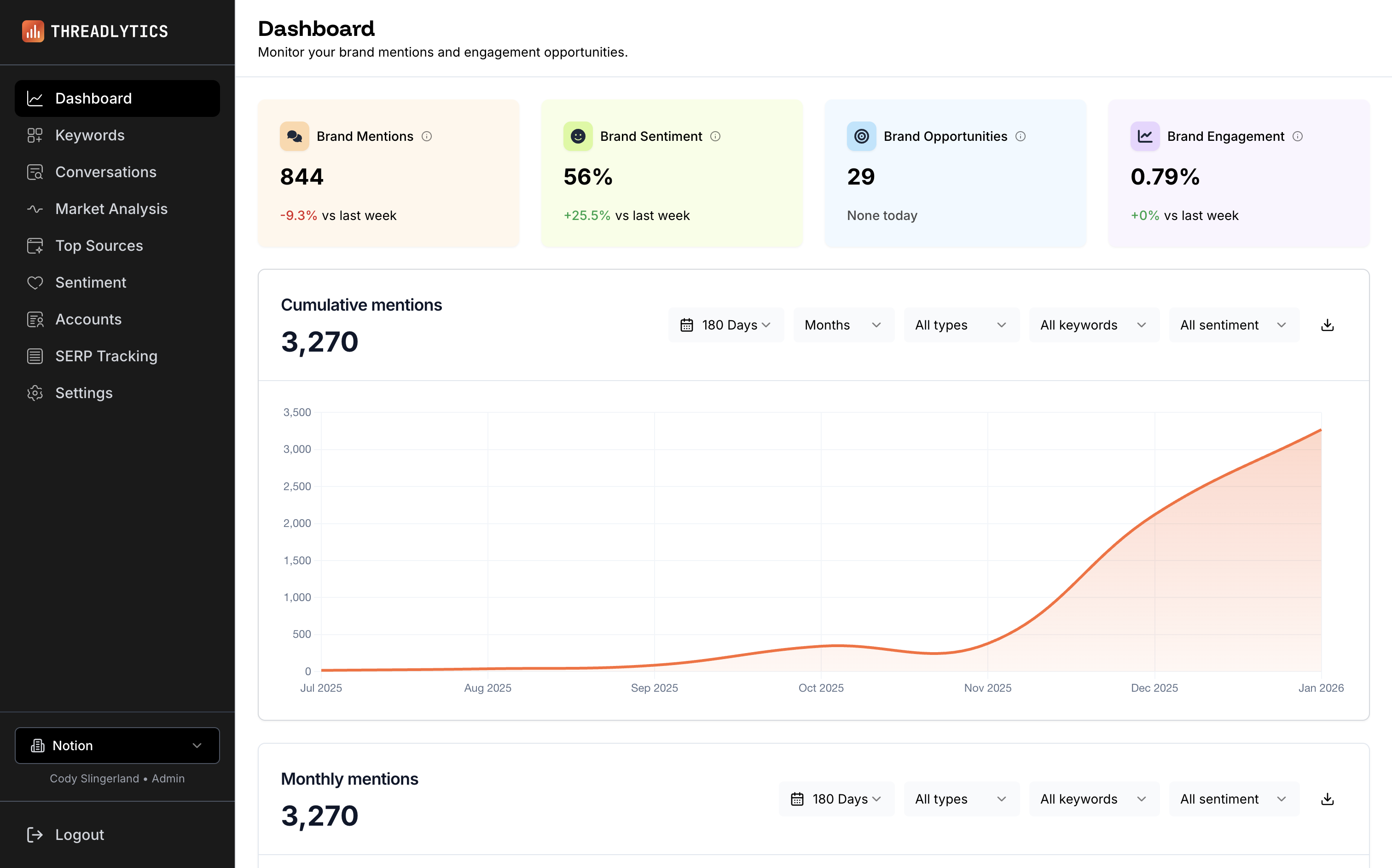Screen dimensions: 1392x868
Task: Click the Brand Mentions info icon
Action: click(427, 137)
